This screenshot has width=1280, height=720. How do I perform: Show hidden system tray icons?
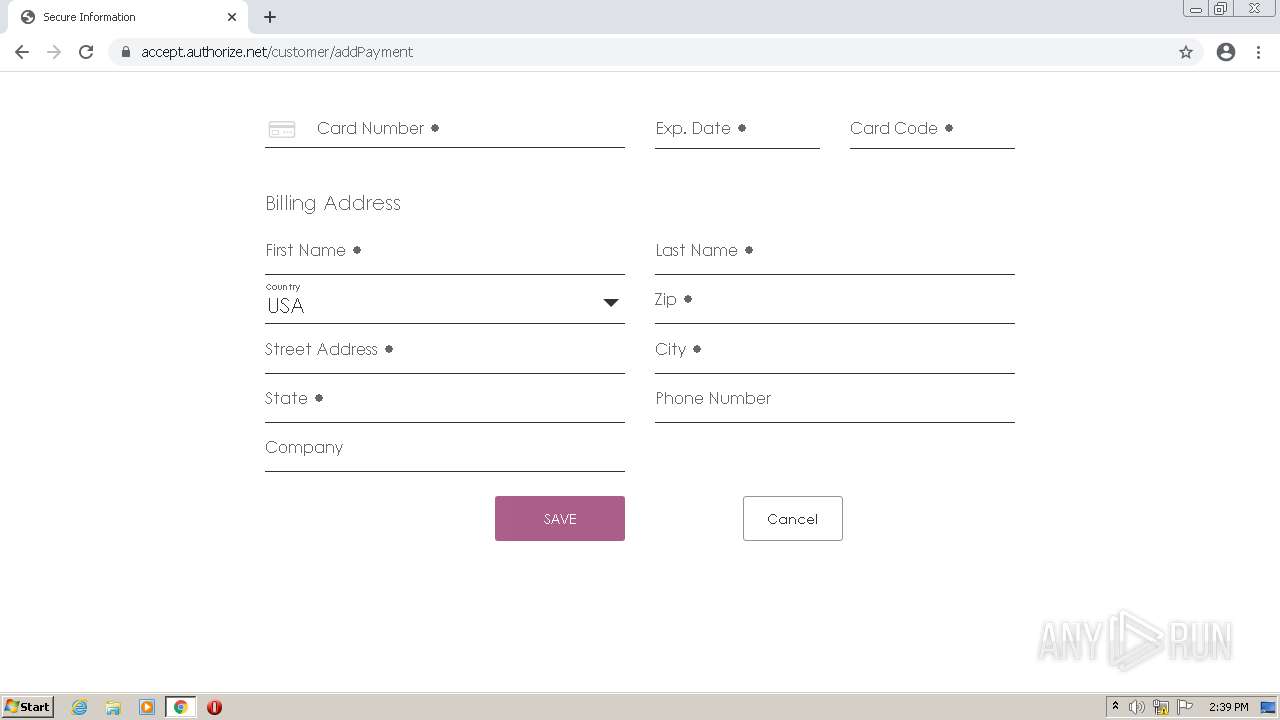[x=1115, y=707]
